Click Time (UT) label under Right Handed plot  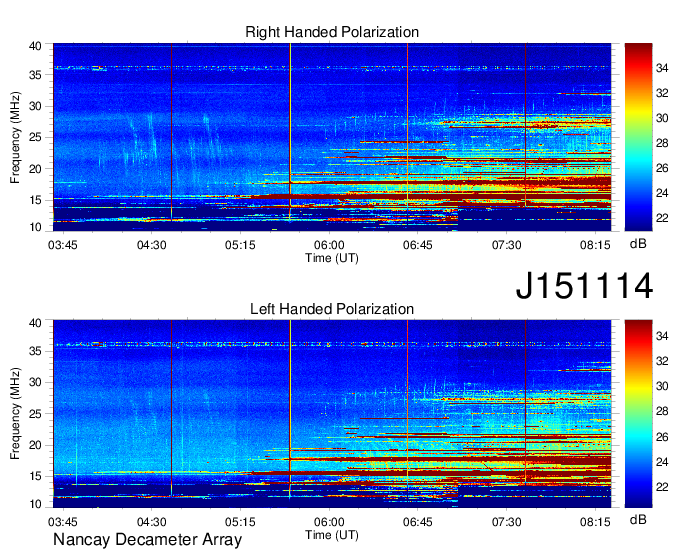pos(332,258)
